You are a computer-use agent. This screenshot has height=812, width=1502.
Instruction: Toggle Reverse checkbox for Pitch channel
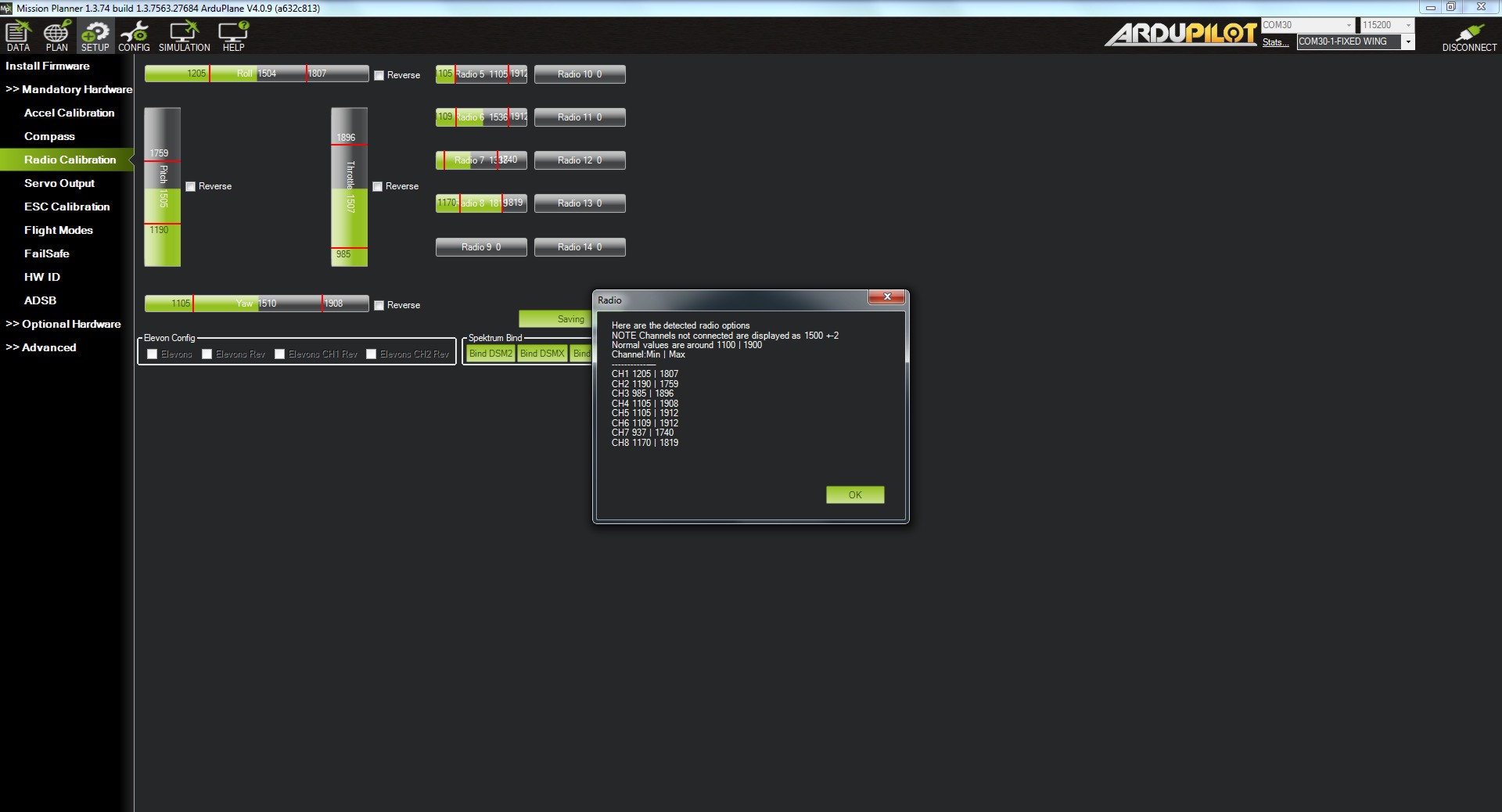(x=191, y=187)
